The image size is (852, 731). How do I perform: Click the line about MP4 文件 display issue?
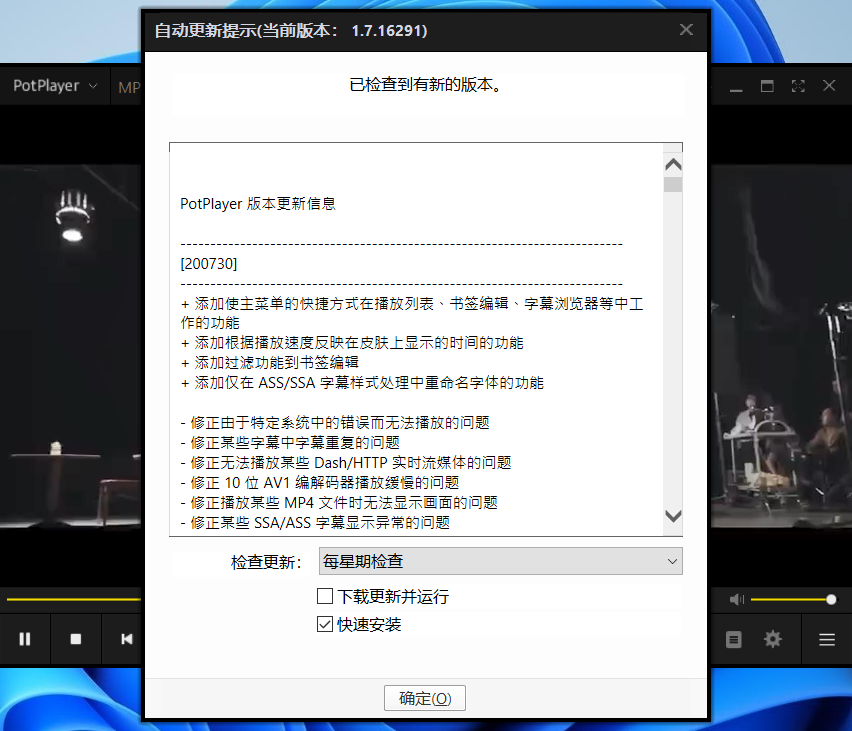(339, 502)
